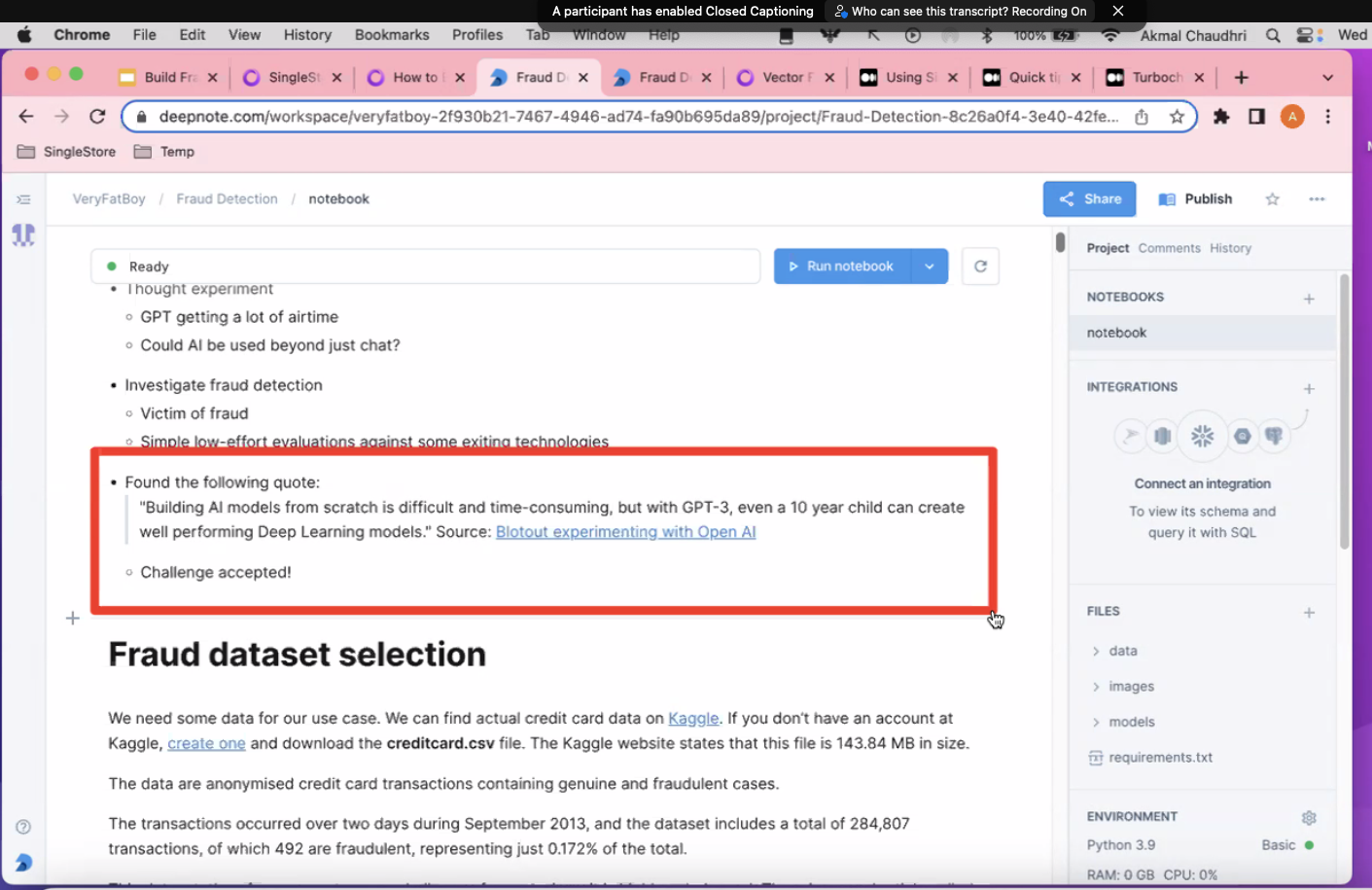Screen dimensions: 1372x890
Task: Click the notebook vertical scrollbar
Action: coord(1060,242)
